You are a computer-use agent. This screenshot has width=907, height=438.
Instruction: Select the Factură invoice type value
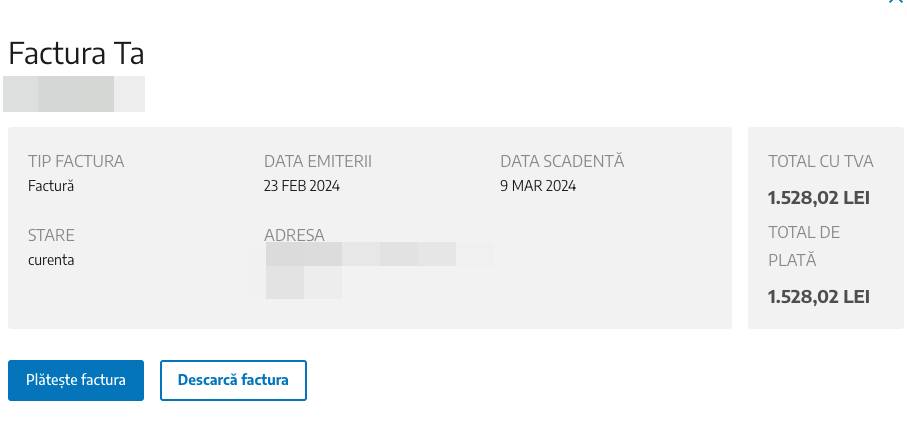click(x=51, y=186)
